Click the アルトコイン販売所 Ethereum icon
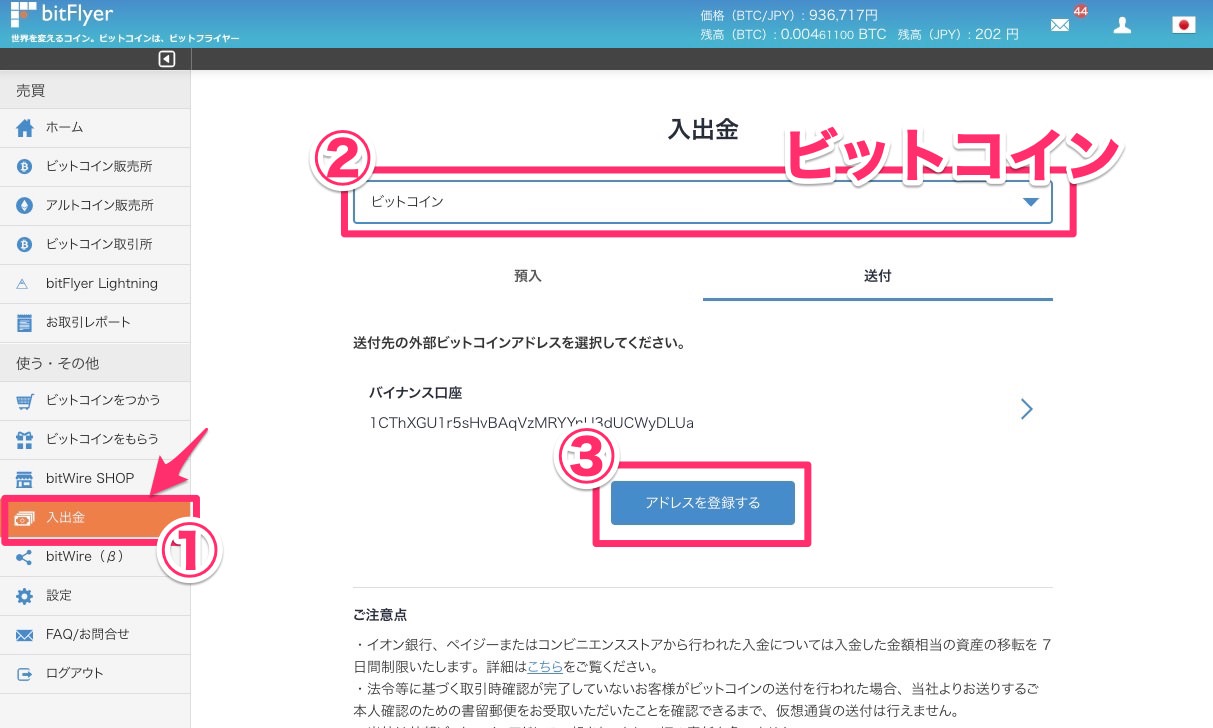Image resolution: width=1213 pixels, height=728 pixels. tap(25, 206)
